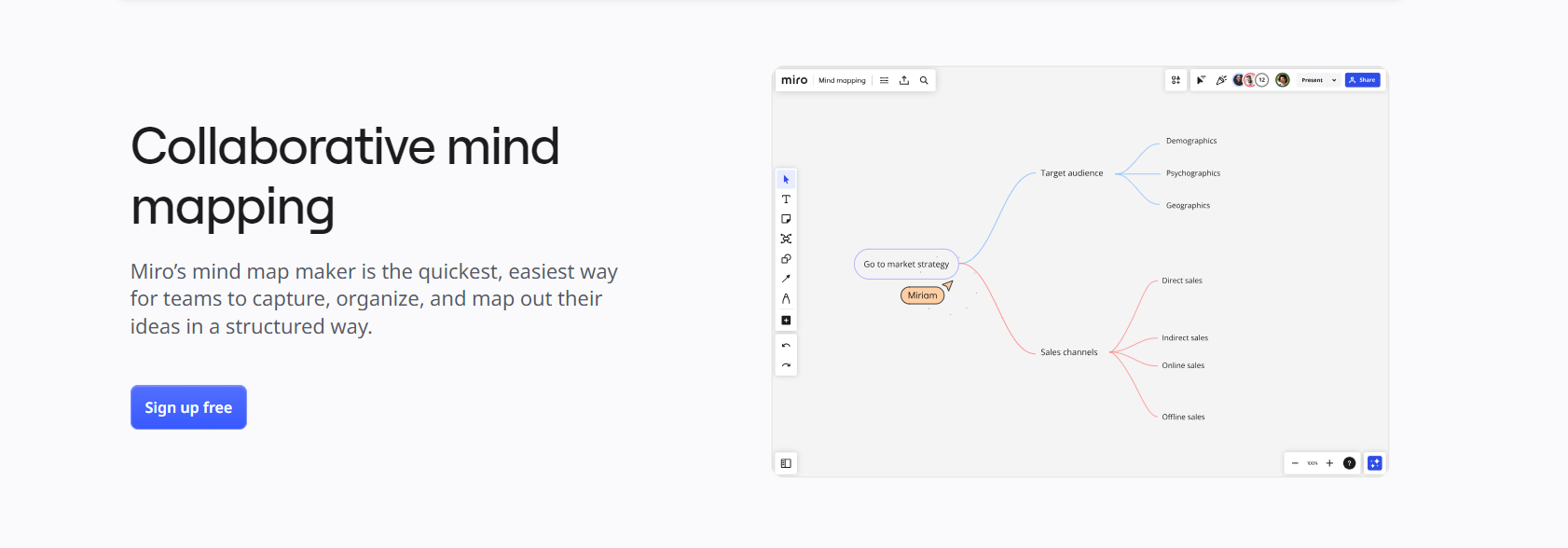The image size is (1568, 548).
Task: Select the Sticky note tool
Action: click(786, 219)
